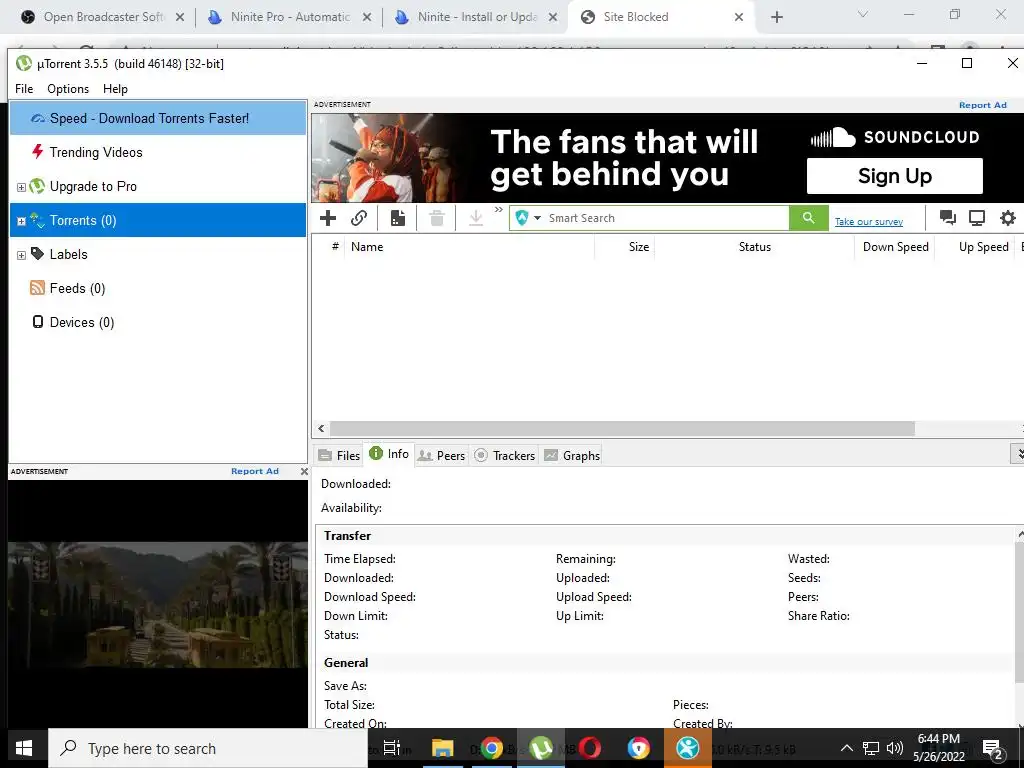
Task: Sort list by Down Speed column
Action: point(895,247)
